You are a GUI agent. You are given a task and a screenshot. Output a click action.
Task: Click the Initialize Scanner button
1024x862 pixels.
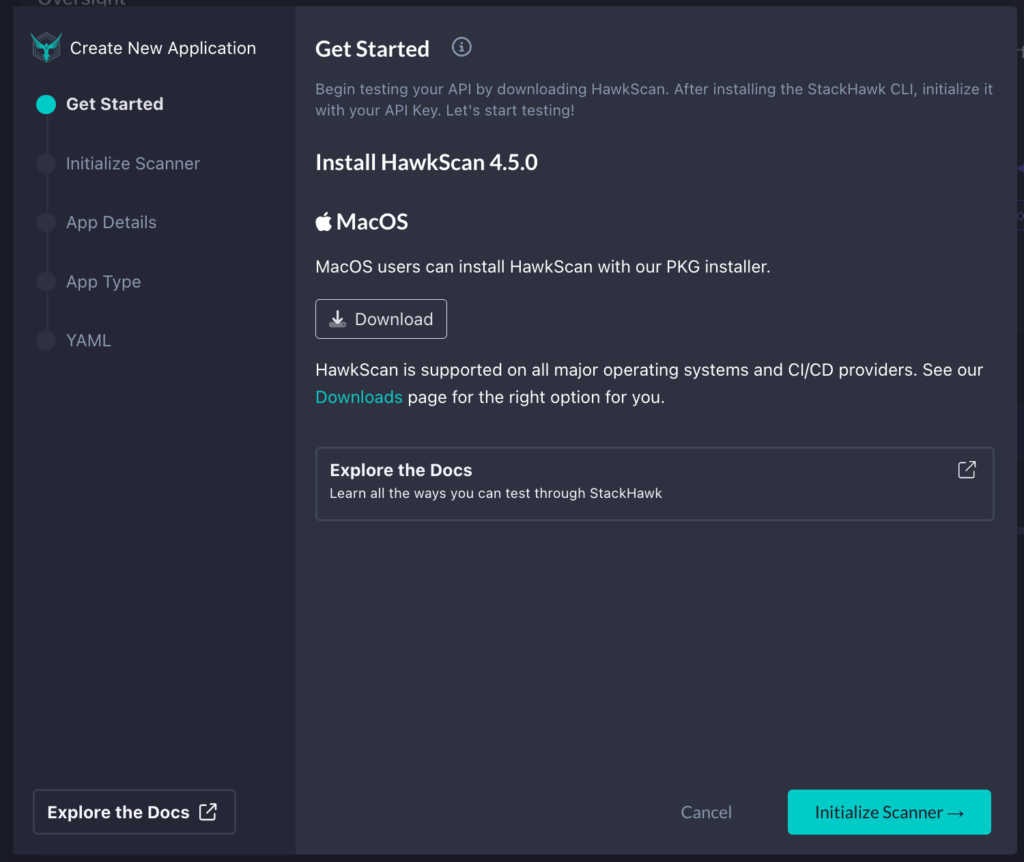(889, 812)
